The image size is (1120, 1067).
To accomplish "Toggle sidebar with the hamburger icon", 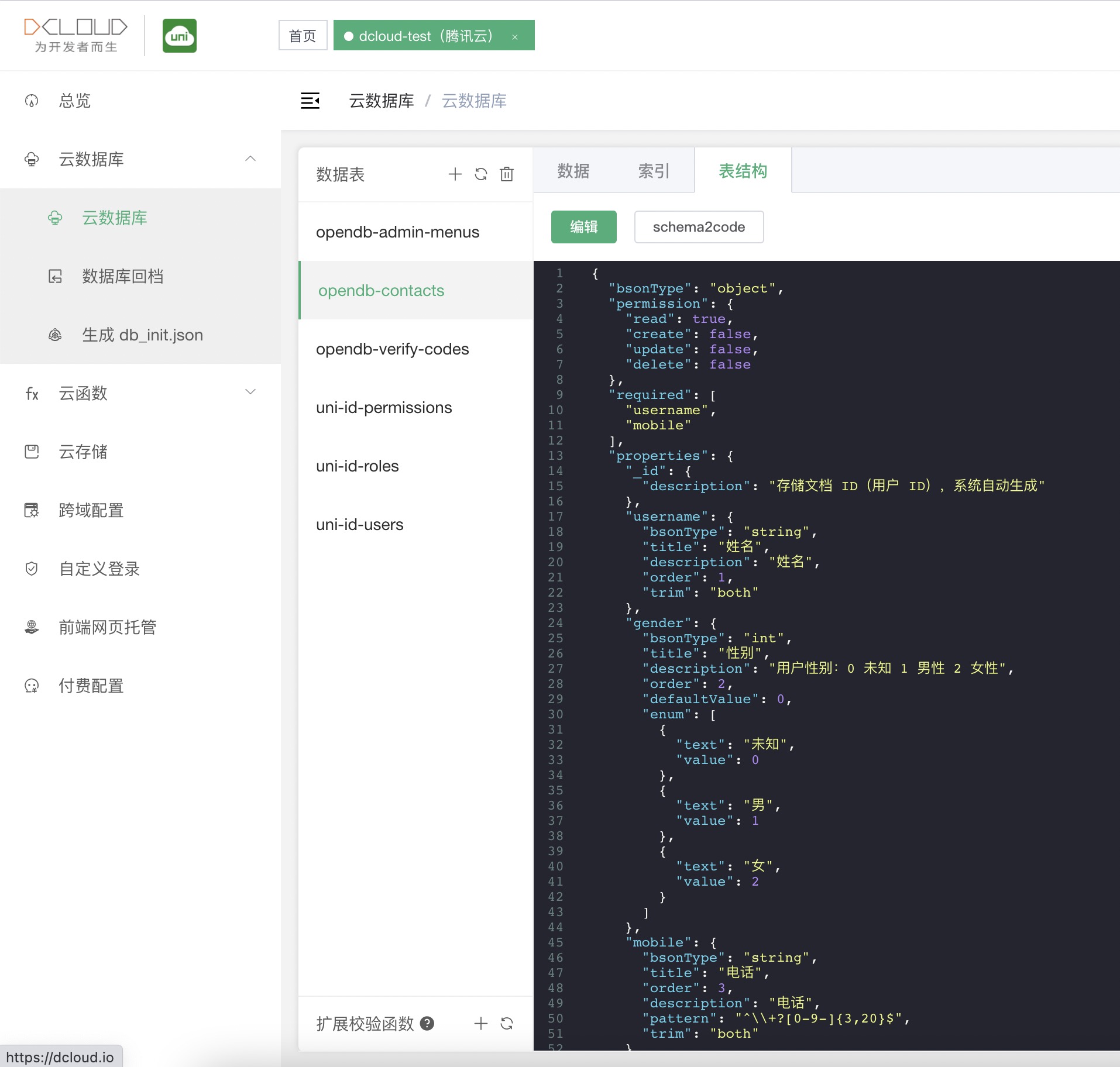I will coord(311,100).
